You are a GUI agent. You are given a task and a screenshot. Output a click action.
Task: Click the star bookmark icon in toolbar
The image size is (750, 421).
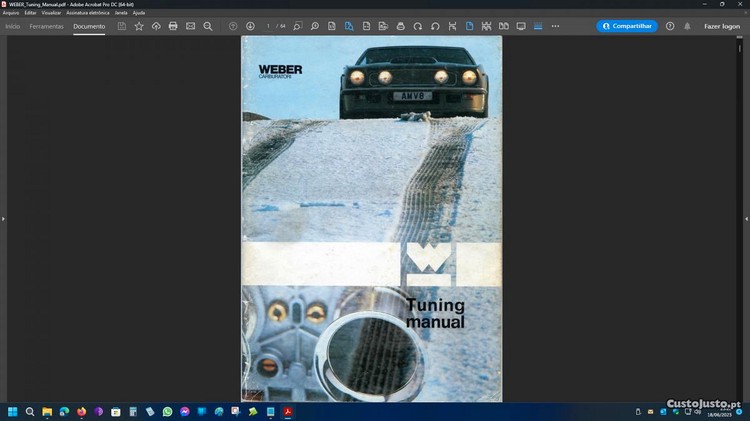[139, 26]
